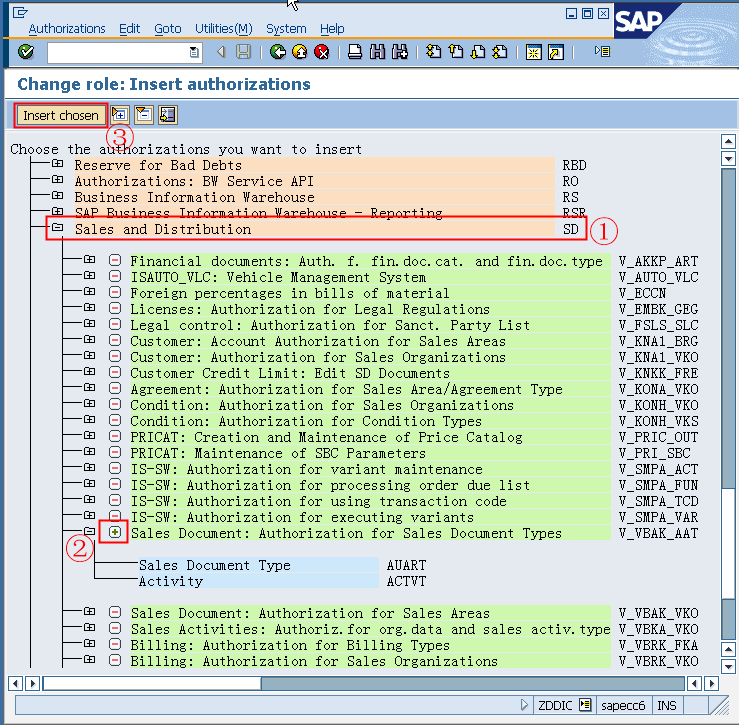Click the status bar system info icon

click(585, 705)
